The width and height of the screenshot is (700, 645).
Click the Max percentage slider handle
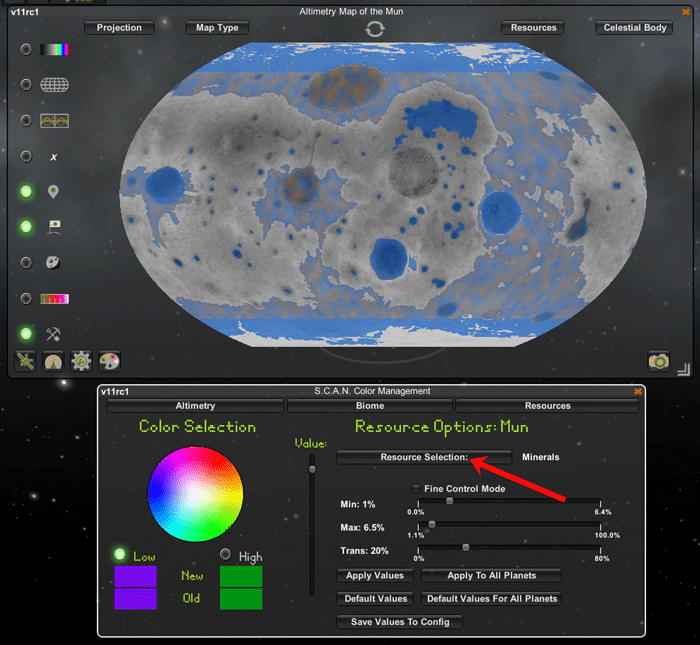[432, 524]
